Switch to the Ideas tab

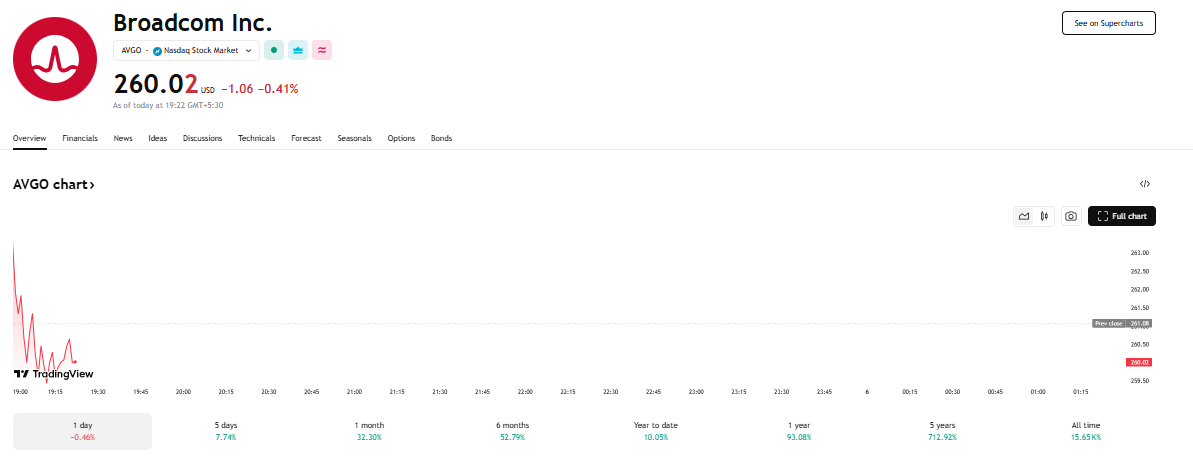coord(157,138)
